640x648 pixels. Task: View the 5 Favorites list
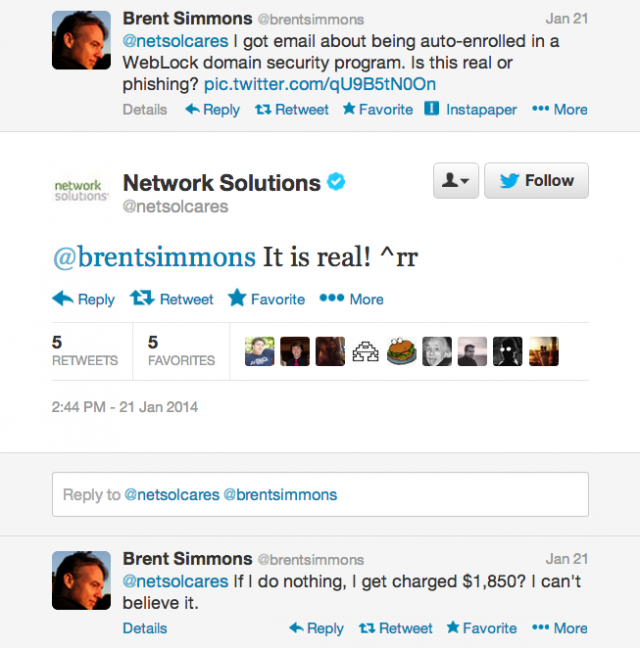(x=181, y=351)
